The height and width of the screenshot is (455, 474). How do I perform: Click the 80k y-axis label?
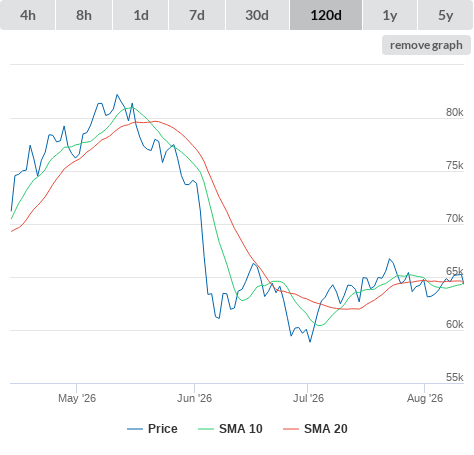[455, 112]
